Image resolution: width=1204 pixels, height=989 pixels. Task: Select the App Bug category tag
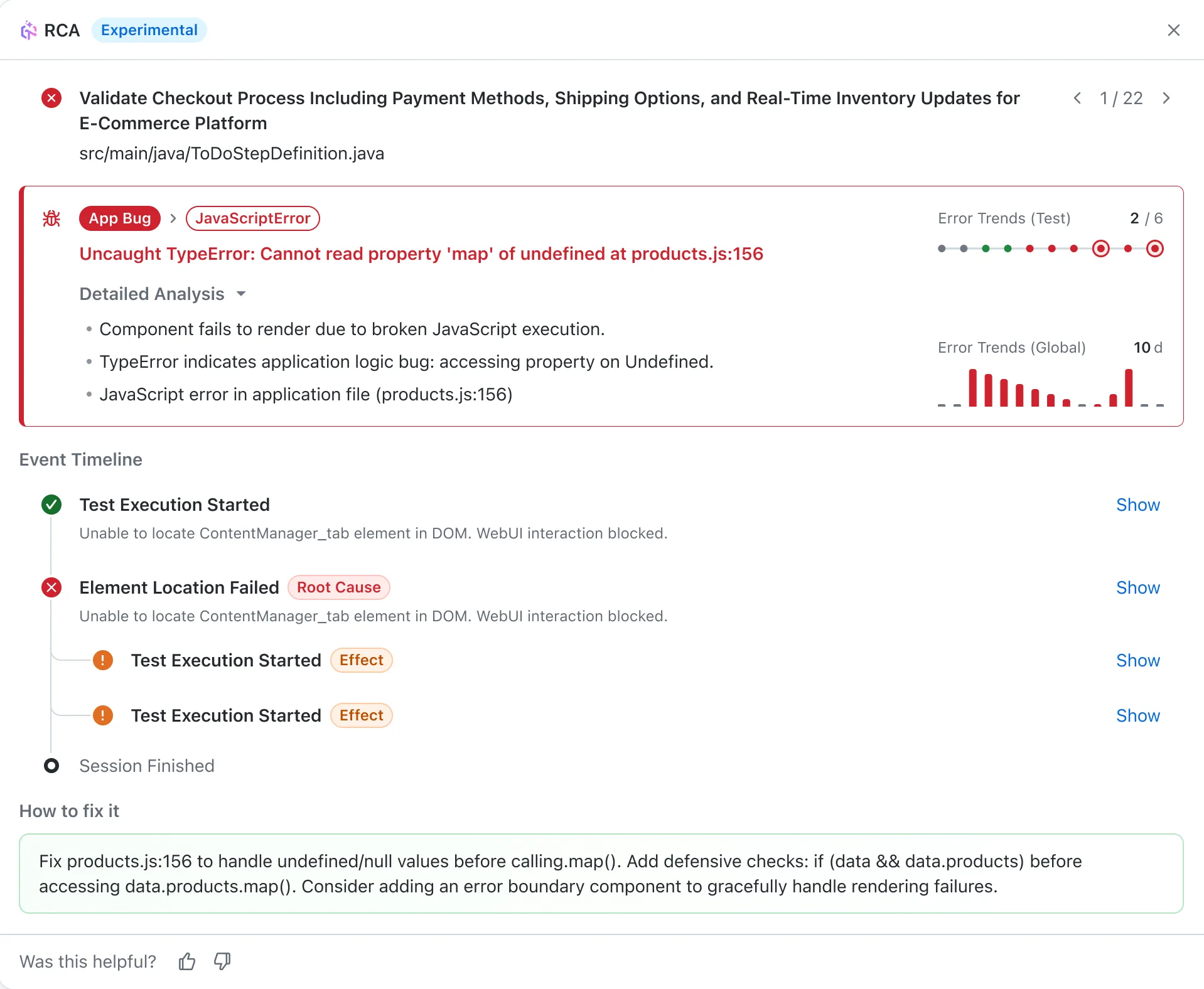tap(119, 218)
